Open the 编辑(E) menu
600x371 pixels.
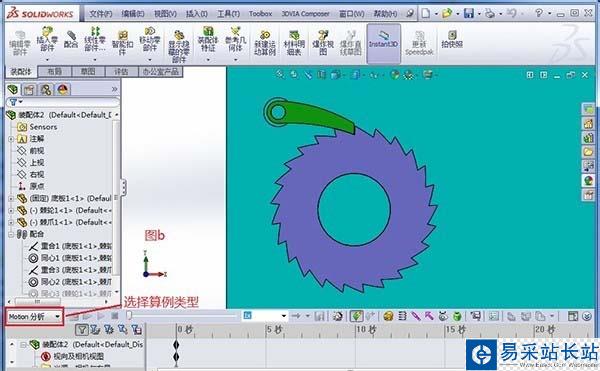click(x=133, y=14)
